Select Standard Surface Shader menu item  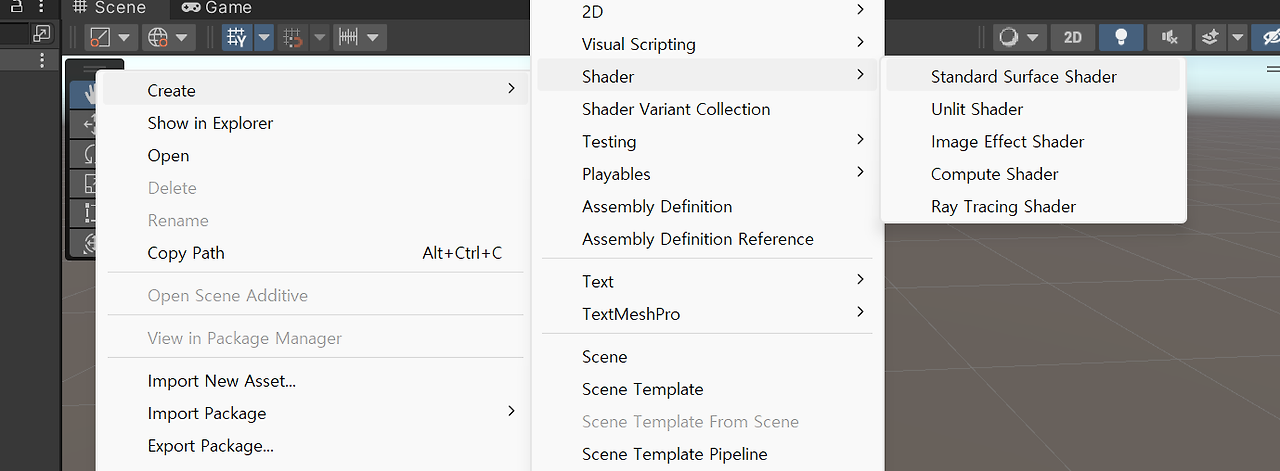click(x=1023, y=76)
